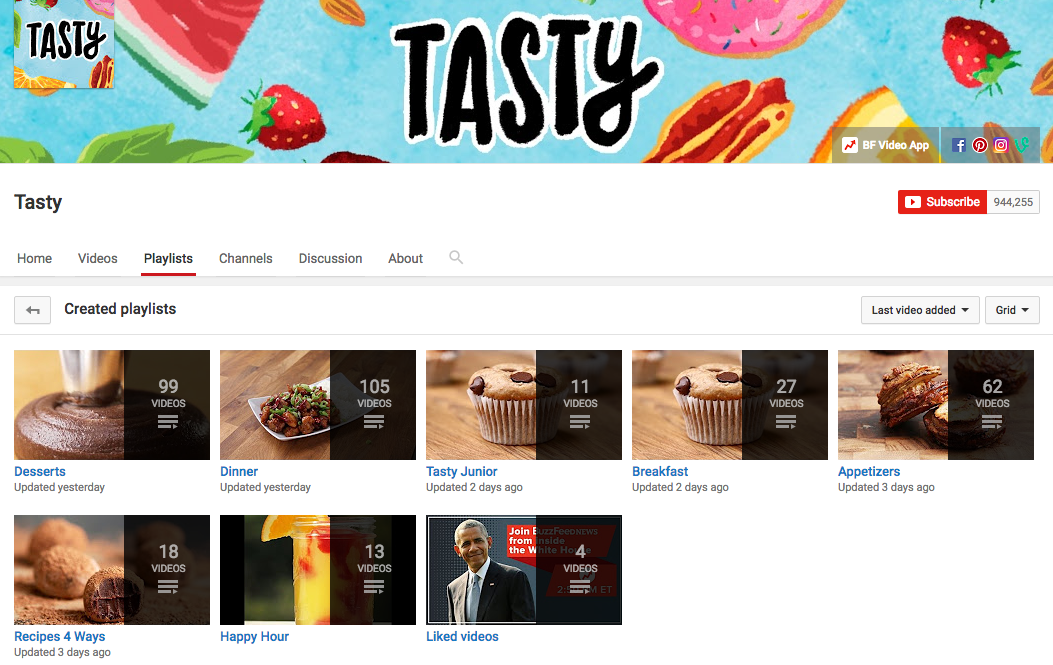This screenshot has height=665, width=1053.
Task: Open the Liked videos playlist thumbnail
Action: click(x=524, y=570)
